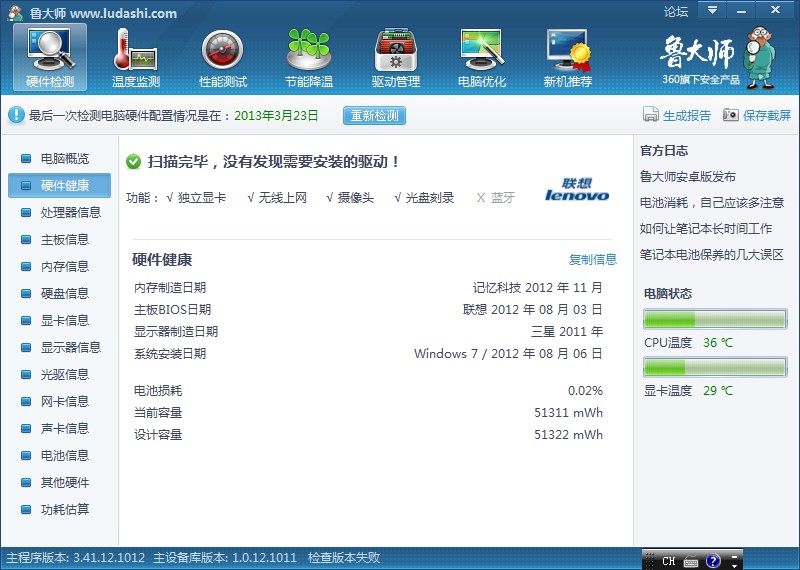Click the 生成报告 printer icon
Viewport: 800px width, 570px height.
tap(651, 114)
